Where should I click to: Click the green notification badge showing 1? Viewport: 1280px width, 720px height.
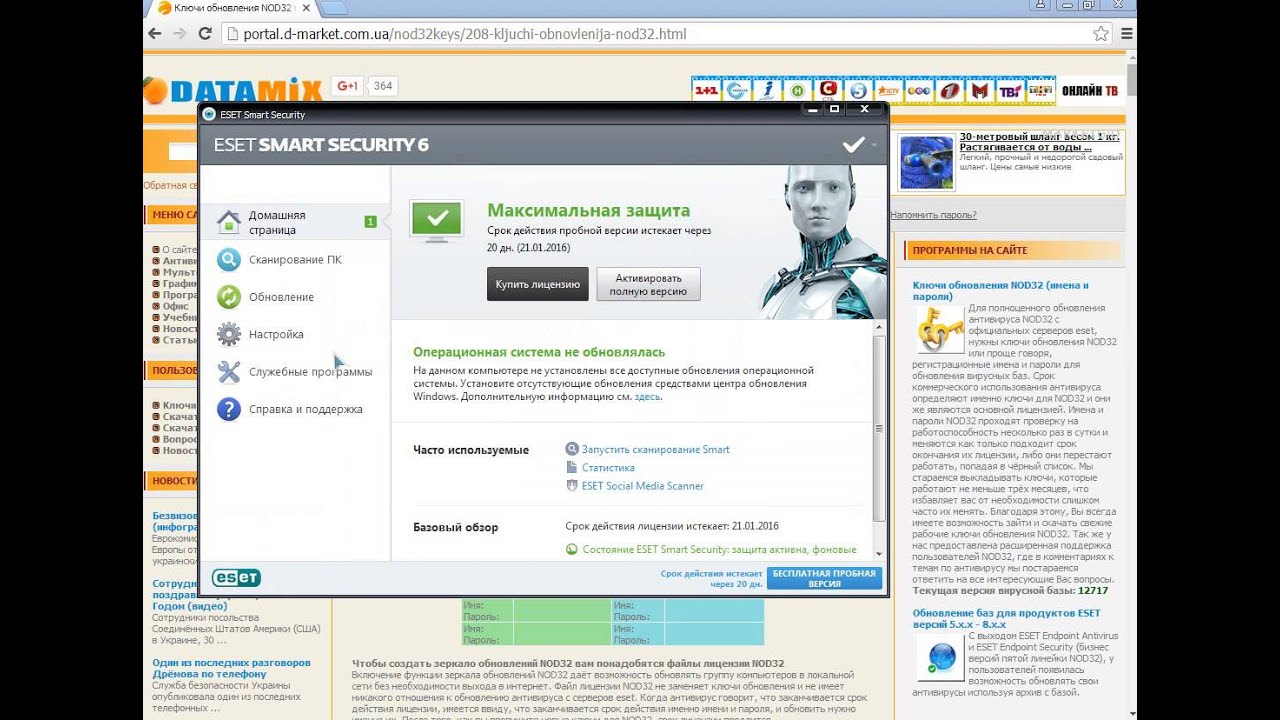(371, 222)
